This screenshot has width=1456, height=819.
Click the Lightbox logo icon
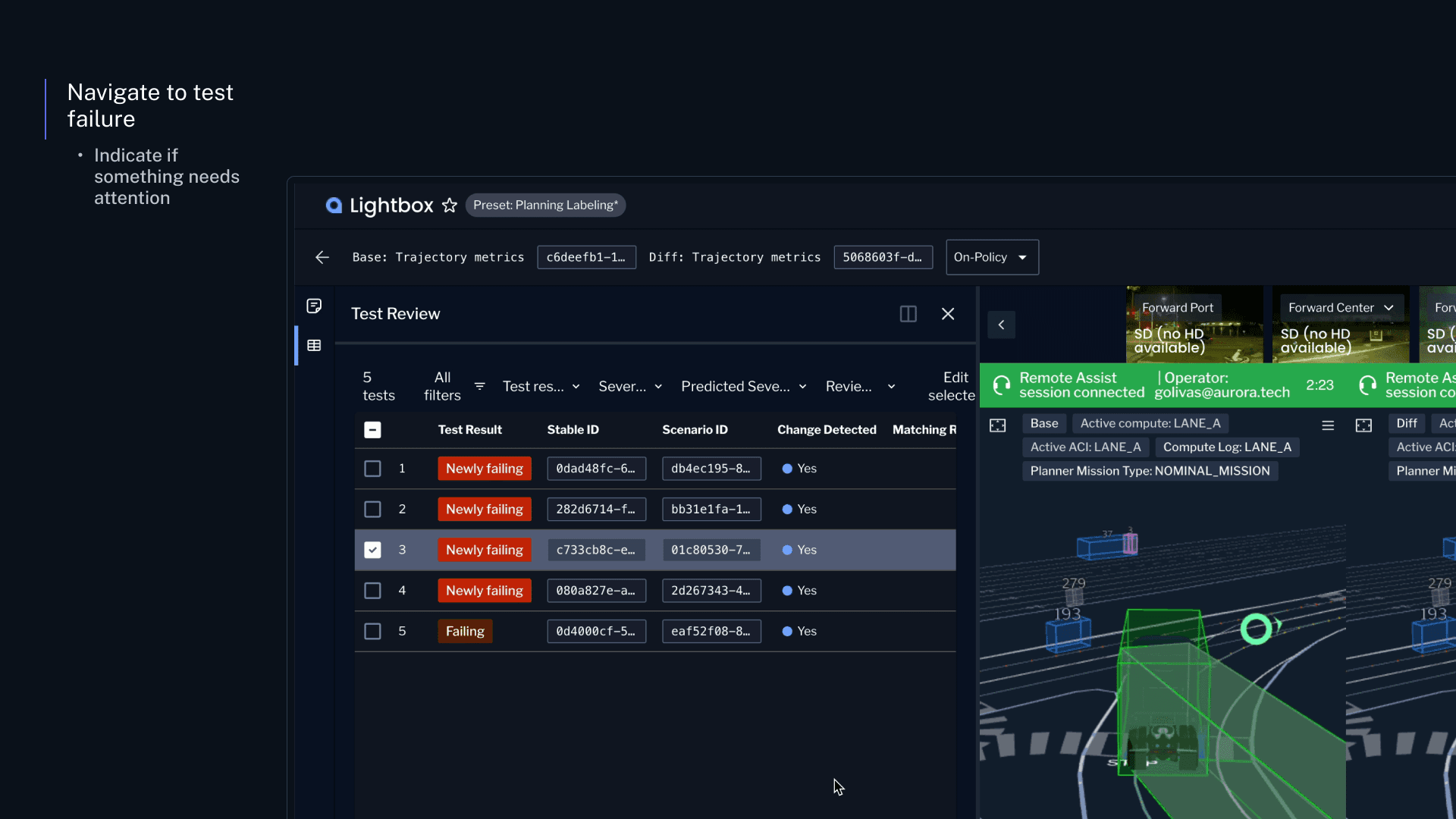point(334,206)
